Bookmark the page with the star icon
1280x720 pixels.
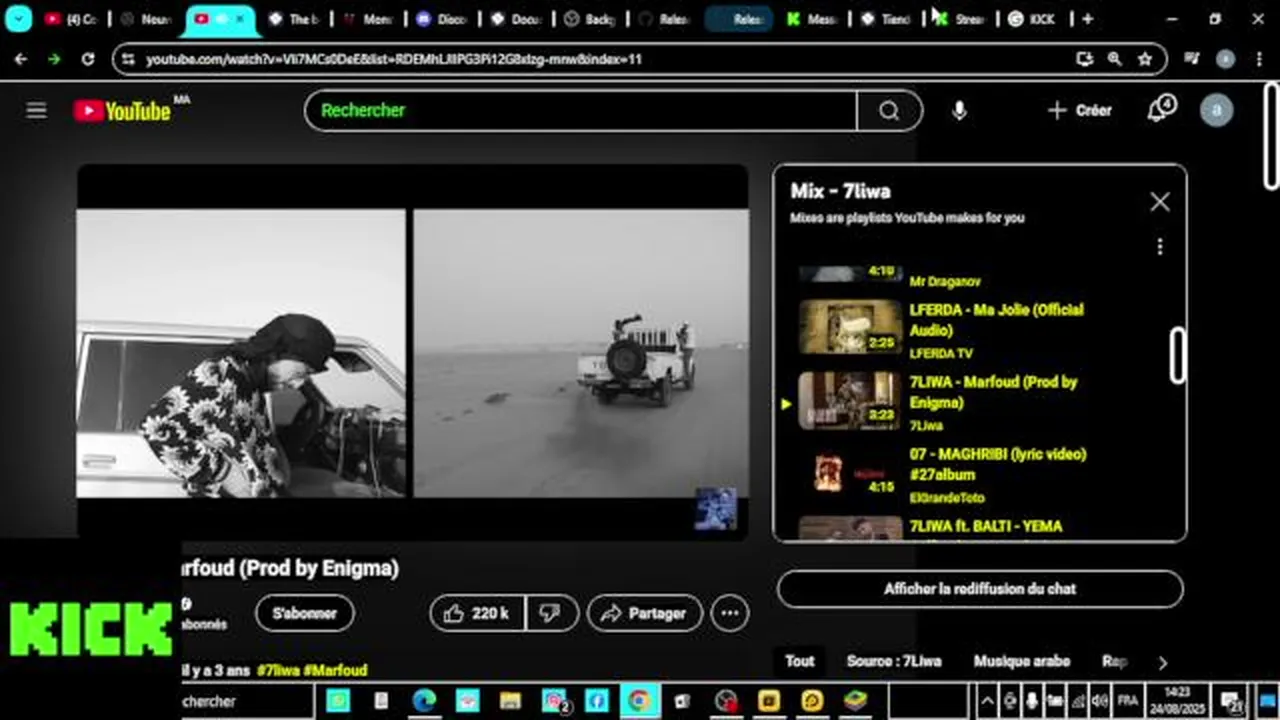(1145, 59)
